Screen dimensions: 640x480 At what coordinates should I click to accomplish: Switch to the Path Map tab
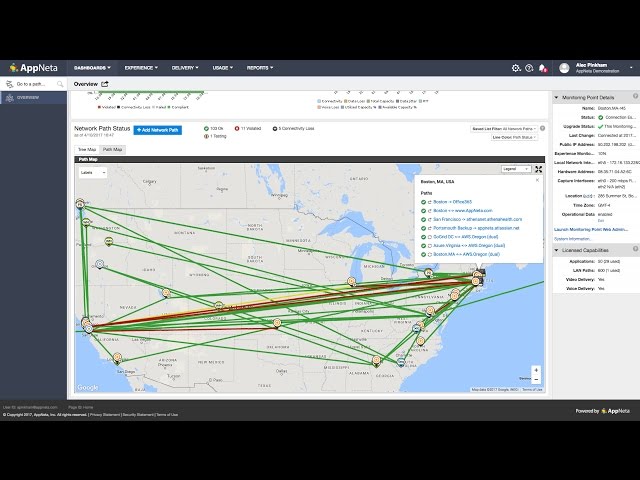click(x=113, y=149)
